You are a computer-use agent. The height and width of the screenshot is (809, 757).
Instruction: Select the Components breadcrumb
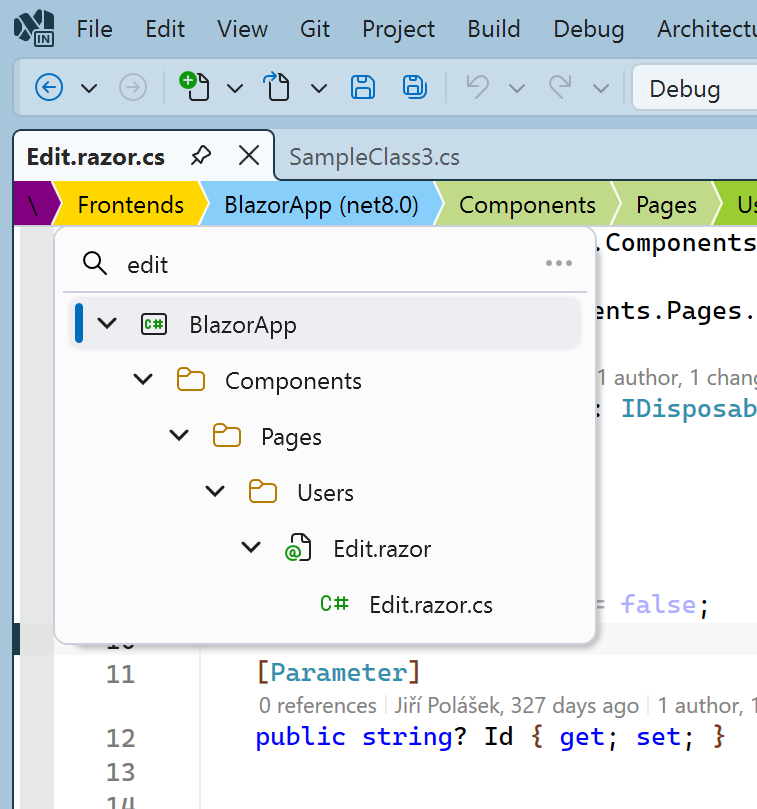coord(527,204)
